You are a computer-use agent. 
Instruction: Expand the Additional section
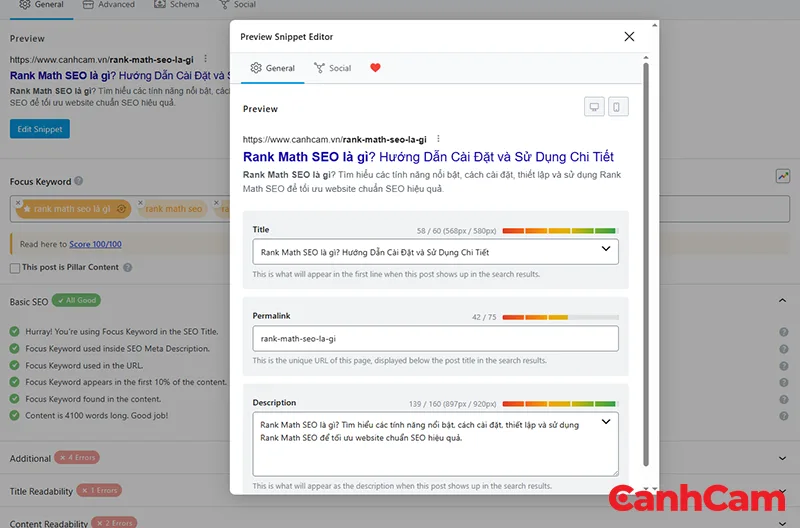[x=782, y=458]
